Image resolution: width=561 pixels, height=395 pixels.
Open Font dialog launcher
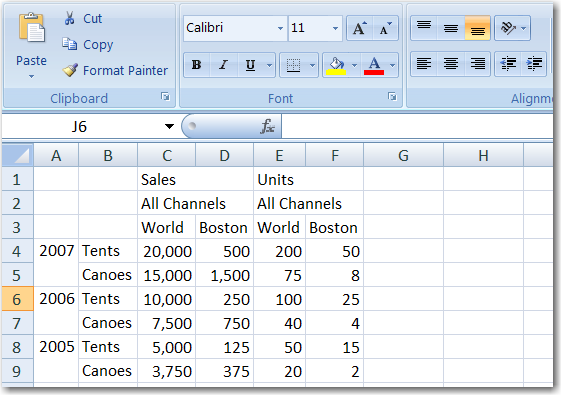click(392, 97)
